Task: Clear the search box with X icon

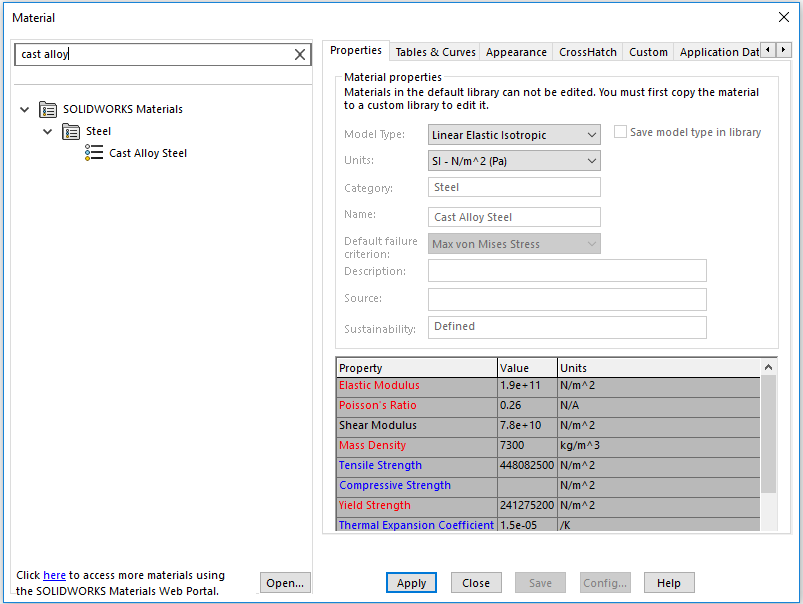Action: [299, 55]
